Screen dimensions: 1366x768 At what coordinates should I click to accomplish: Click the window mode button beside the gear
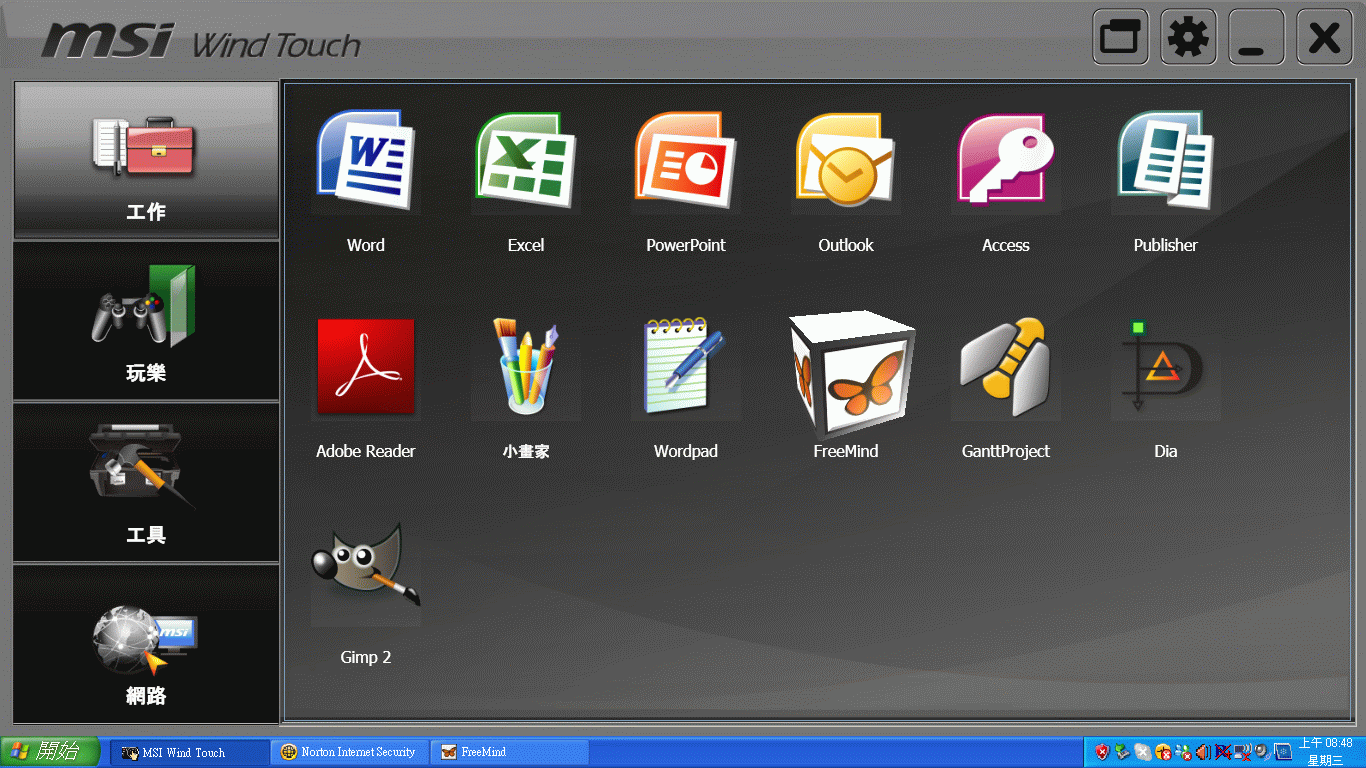click(1120, 38)
